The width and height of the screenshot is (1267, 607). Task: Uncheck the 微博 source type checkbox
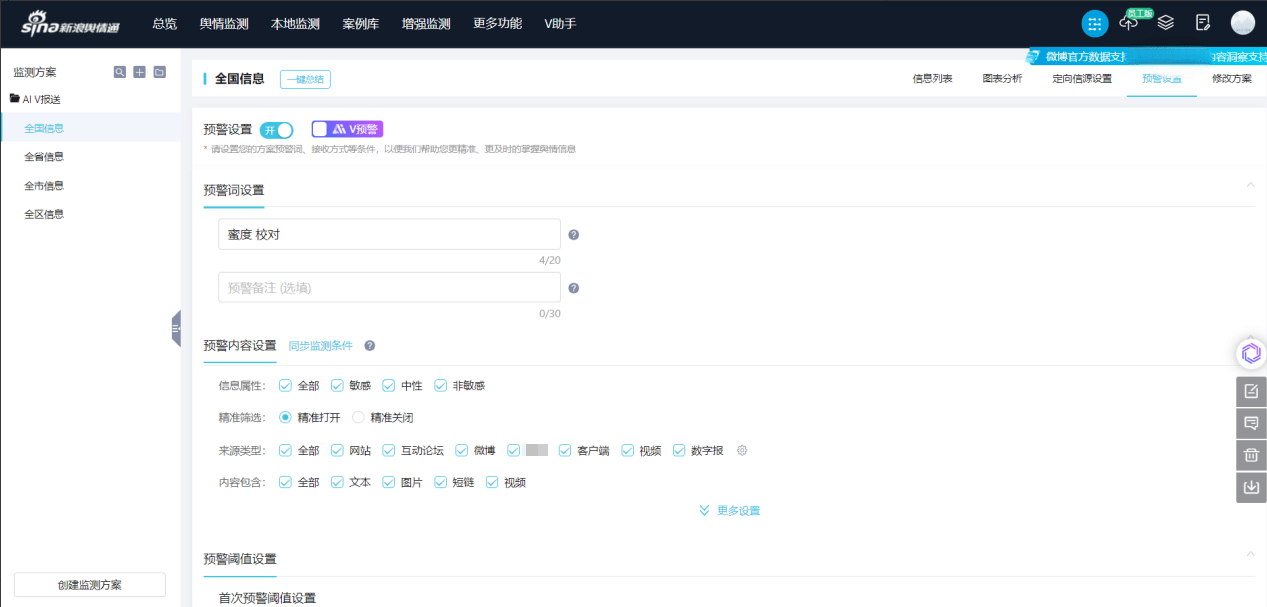click(463, 450)
